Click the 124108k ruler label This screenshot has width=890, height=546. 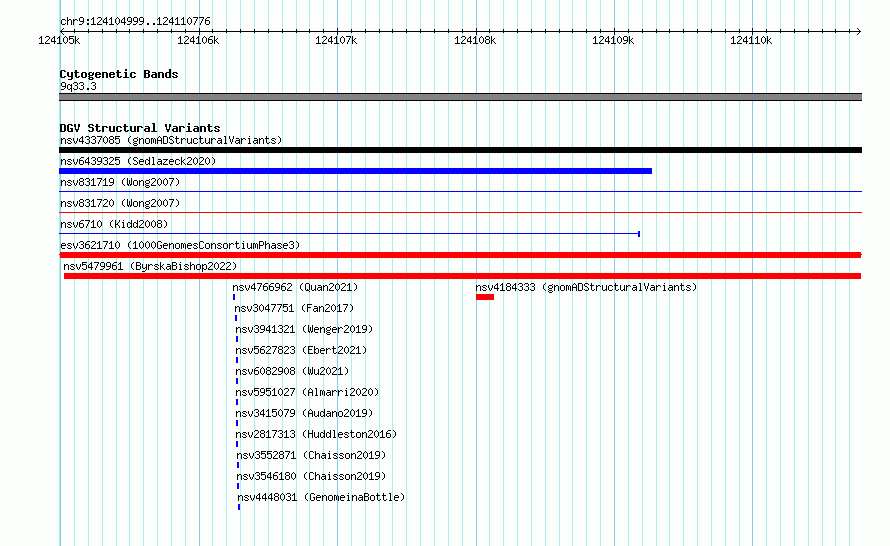coord(475,40)
